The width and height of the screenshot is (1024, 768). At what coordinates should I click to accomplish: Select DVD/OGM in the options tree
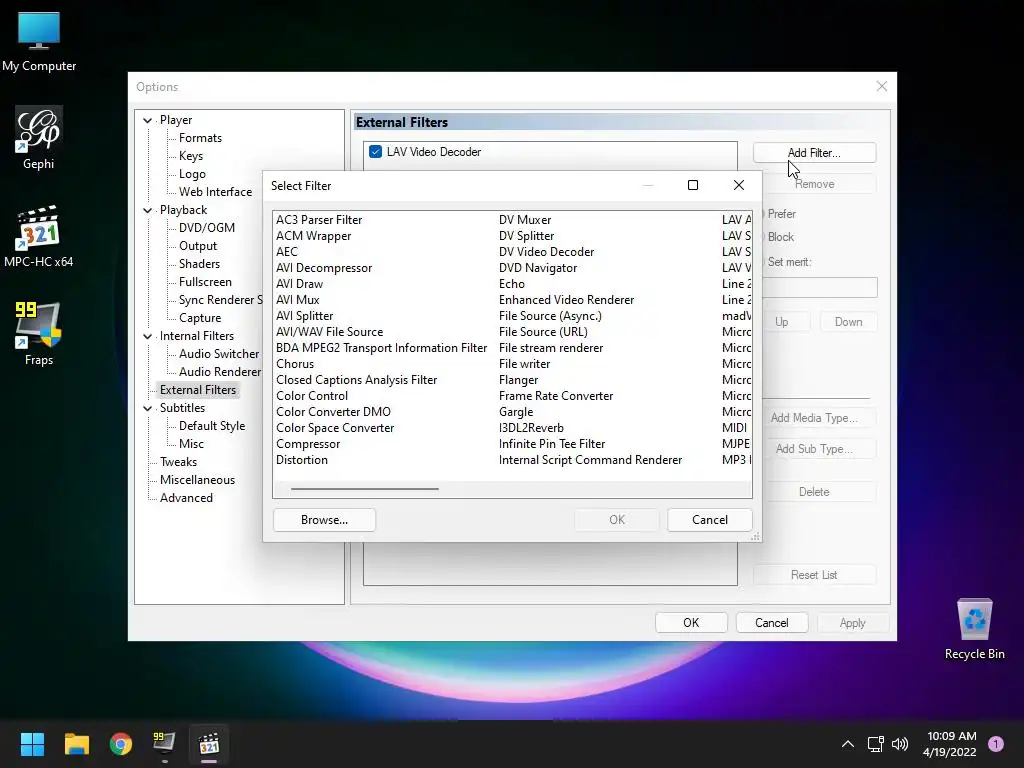pos(206,228)
